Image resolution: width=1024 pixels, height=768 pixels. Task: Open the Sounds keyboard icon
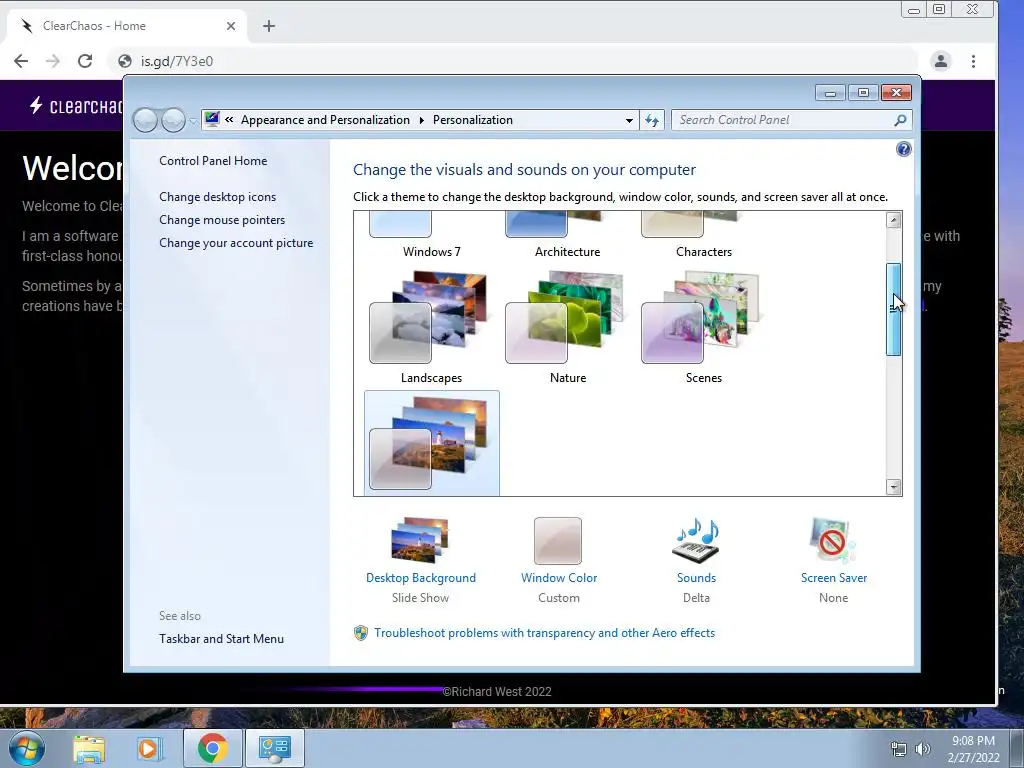696,540
